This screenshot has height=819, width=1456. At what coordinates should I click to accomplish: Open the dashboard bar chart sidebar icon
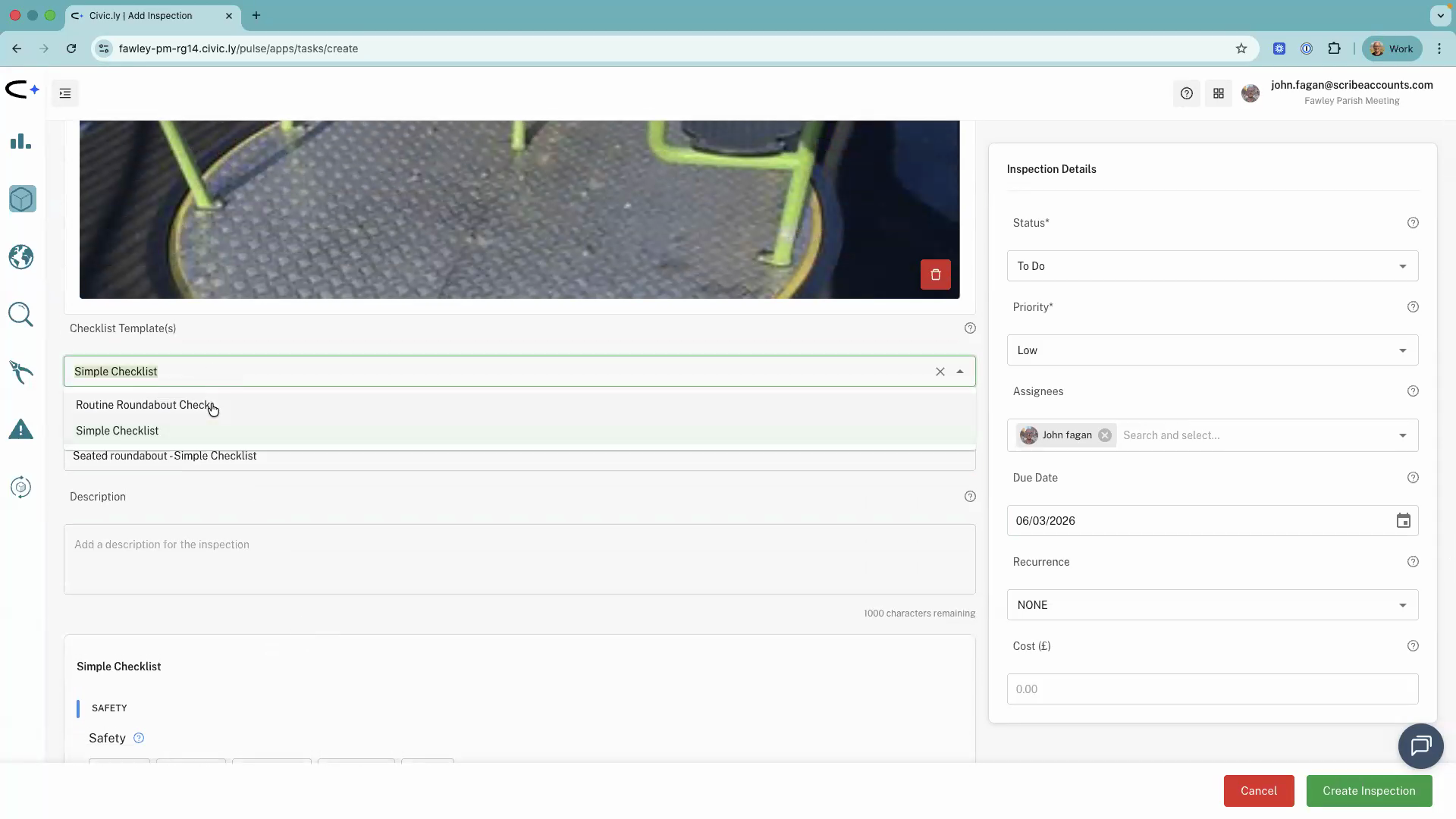21,142
